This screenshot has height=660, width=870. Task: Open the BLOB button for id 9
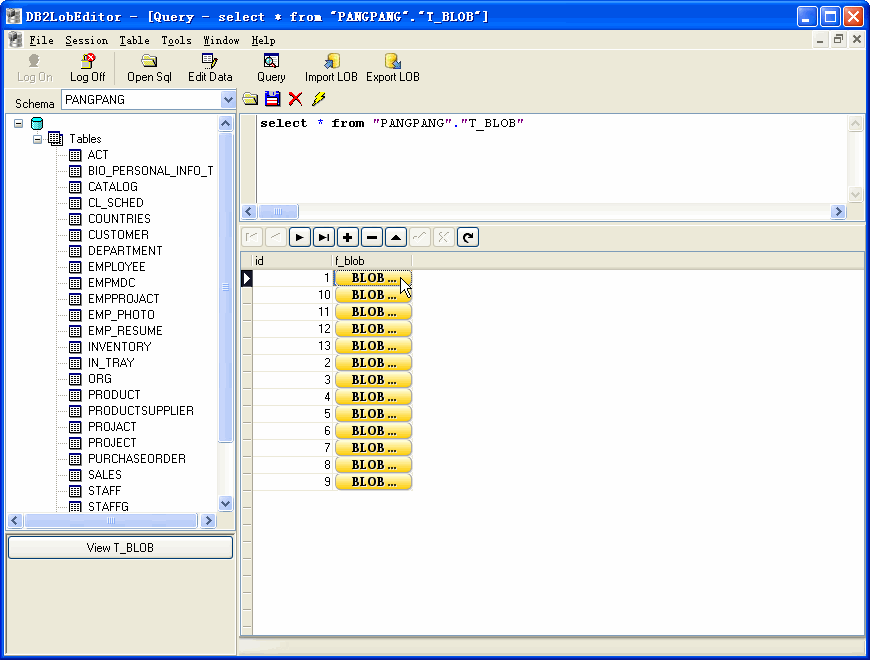pyautogui.click(x=373, y=482)
